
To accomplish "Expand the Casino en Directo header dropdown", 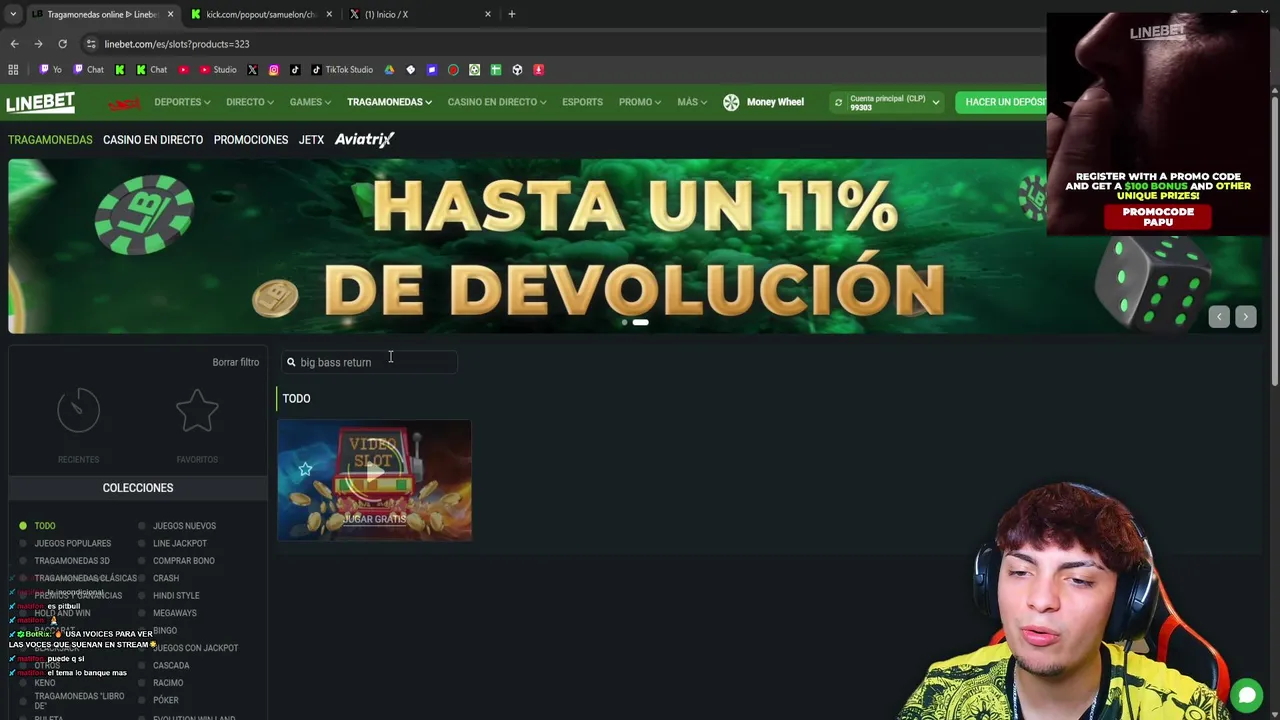I will [x=497, y=102].
